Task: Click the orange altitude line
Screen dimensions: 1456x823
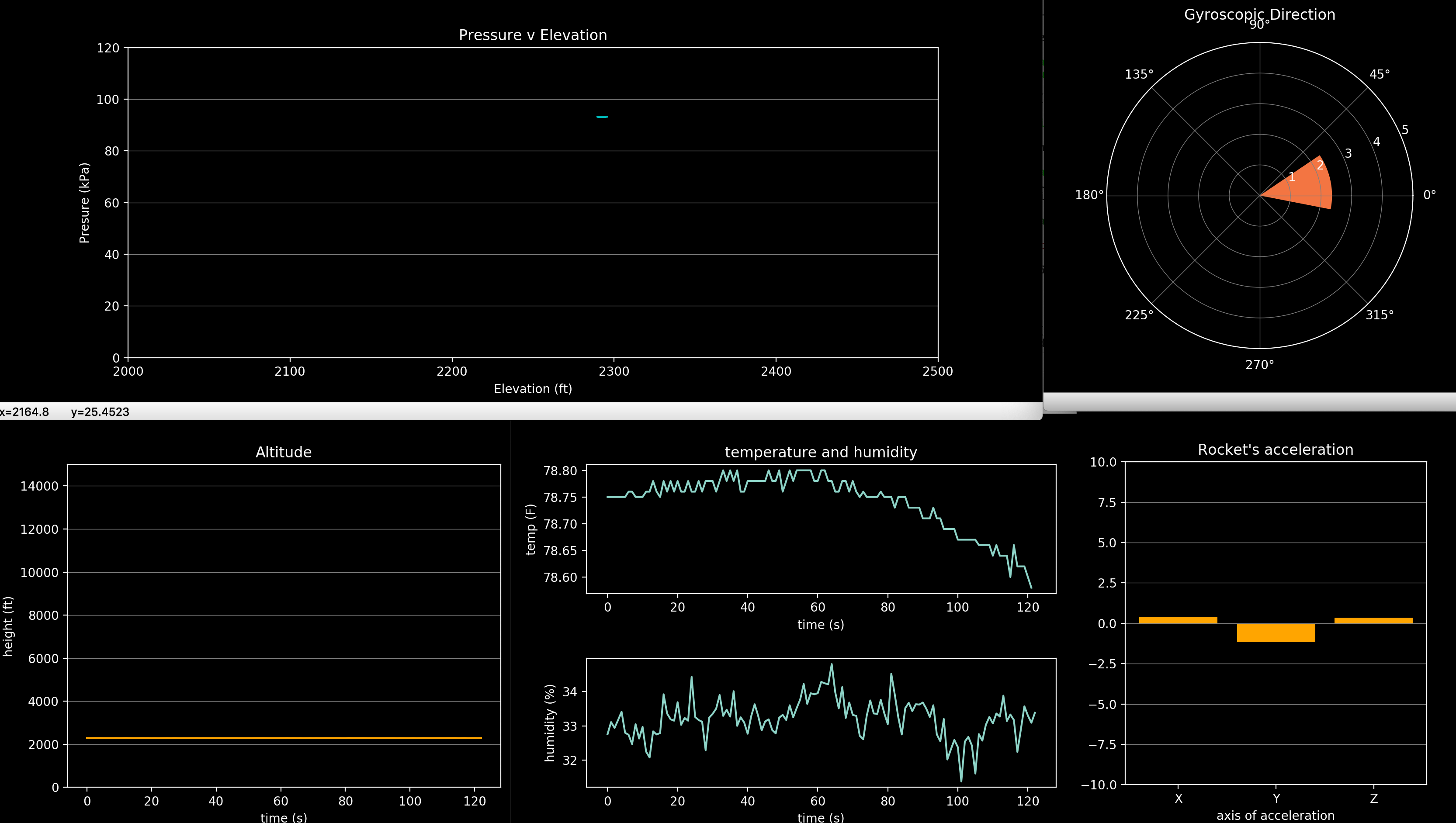Action: coord(283,738)
